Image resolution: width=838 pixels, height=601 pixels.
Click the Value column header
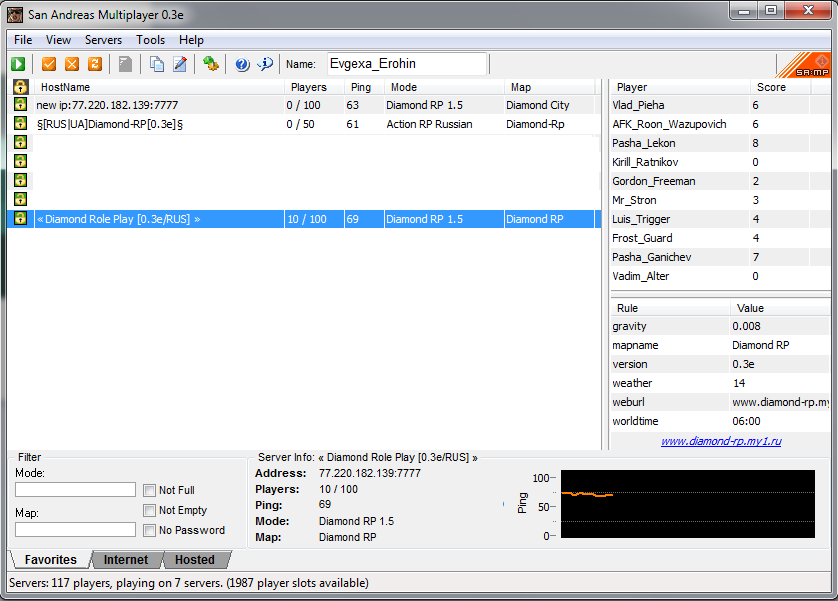coord(780,308)
